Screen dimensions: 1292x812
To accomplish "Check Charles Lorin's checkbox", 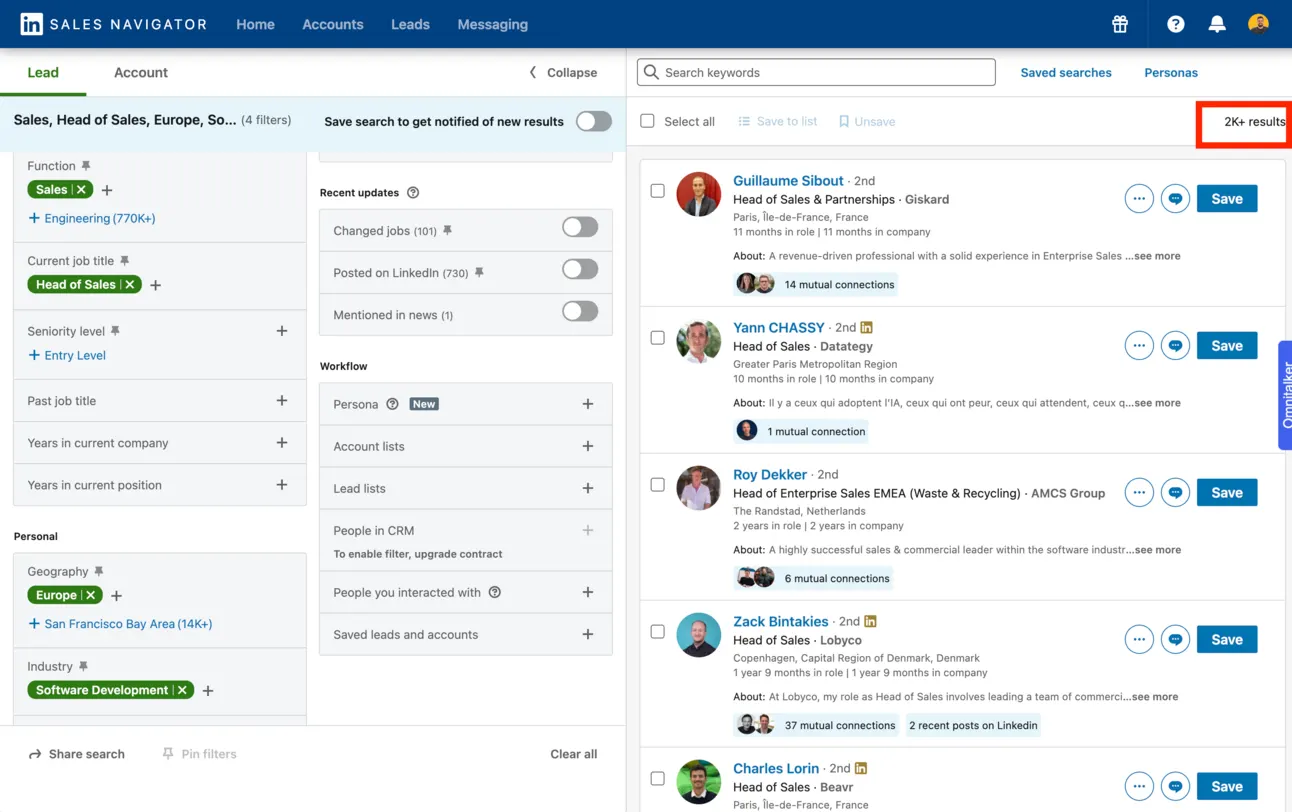I will click(657, 778).
